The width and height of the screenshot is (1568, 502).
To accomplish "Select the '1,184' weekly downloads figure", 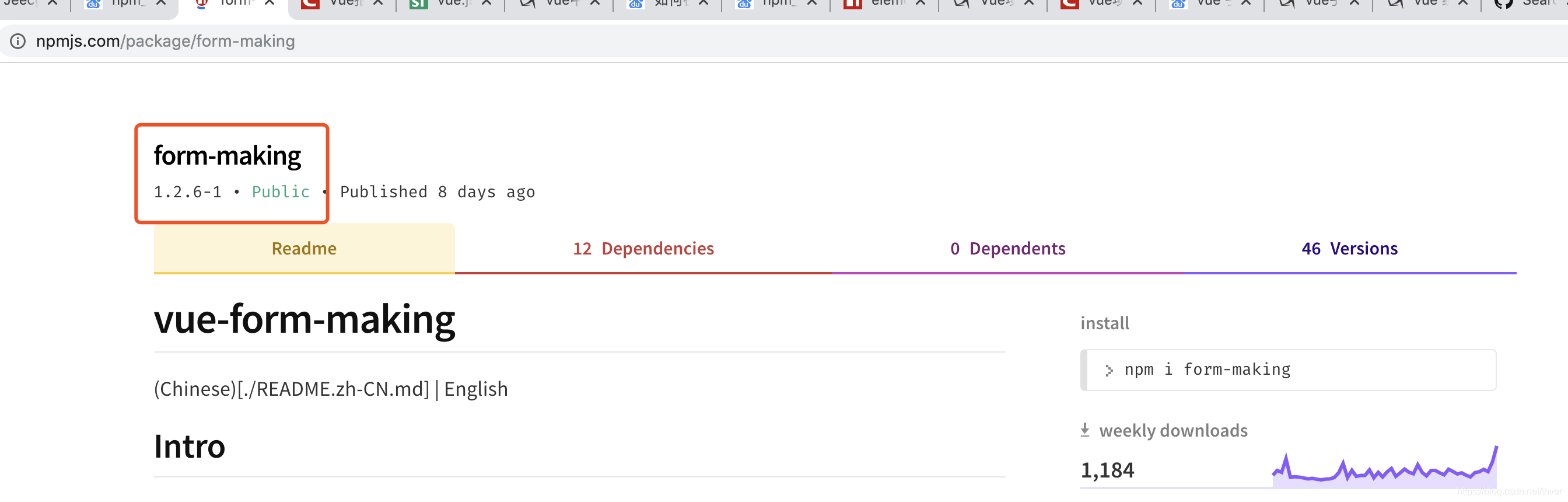I will coord(1107,470).
